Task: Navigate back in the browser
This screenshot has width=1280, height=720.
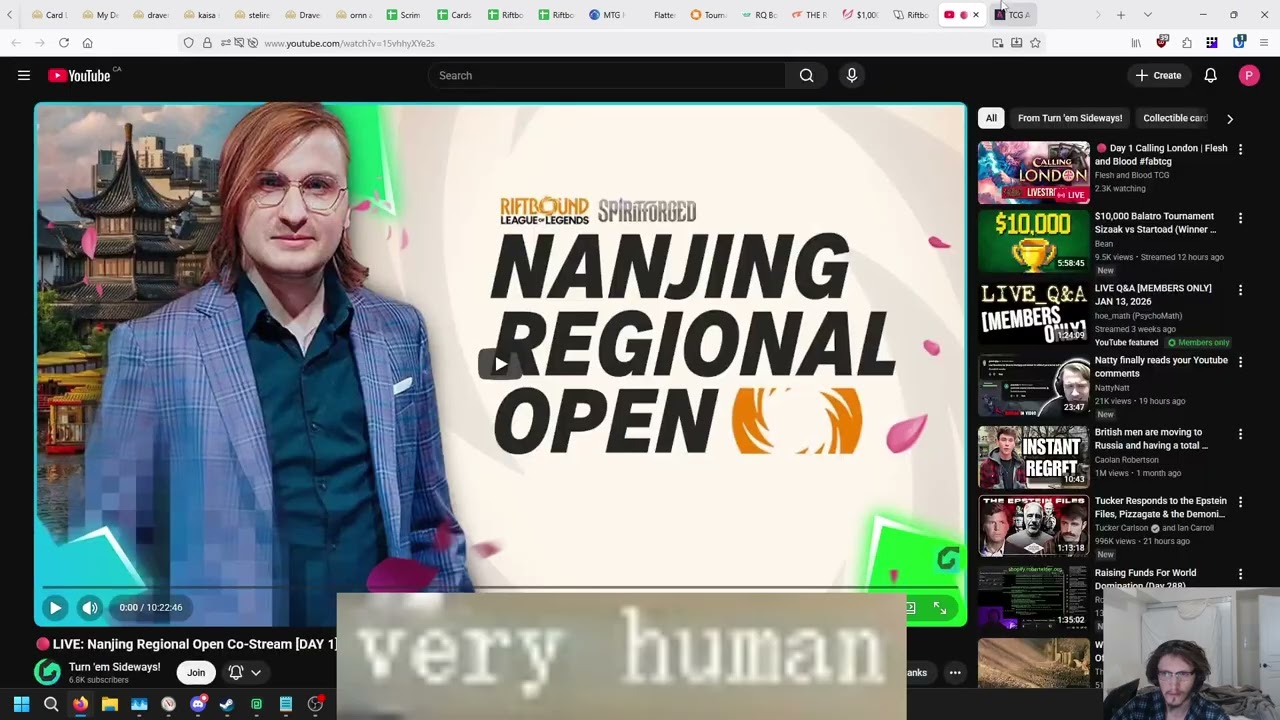Action: click(16, 43)
